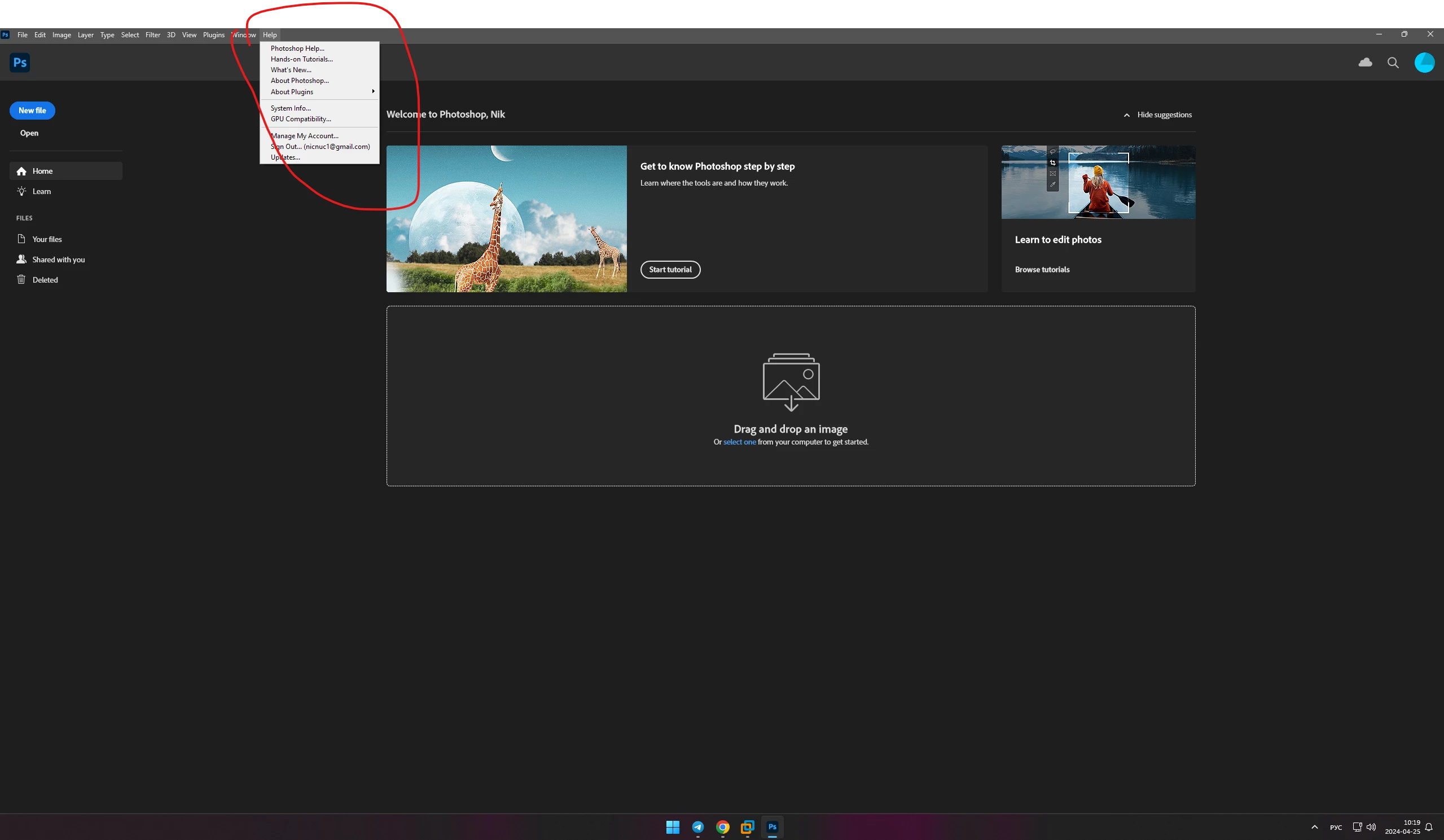Image resolution: width=1444 pixels, height=840 pixels.
Task: Click the search magnifier icon
Action: 1393,63
